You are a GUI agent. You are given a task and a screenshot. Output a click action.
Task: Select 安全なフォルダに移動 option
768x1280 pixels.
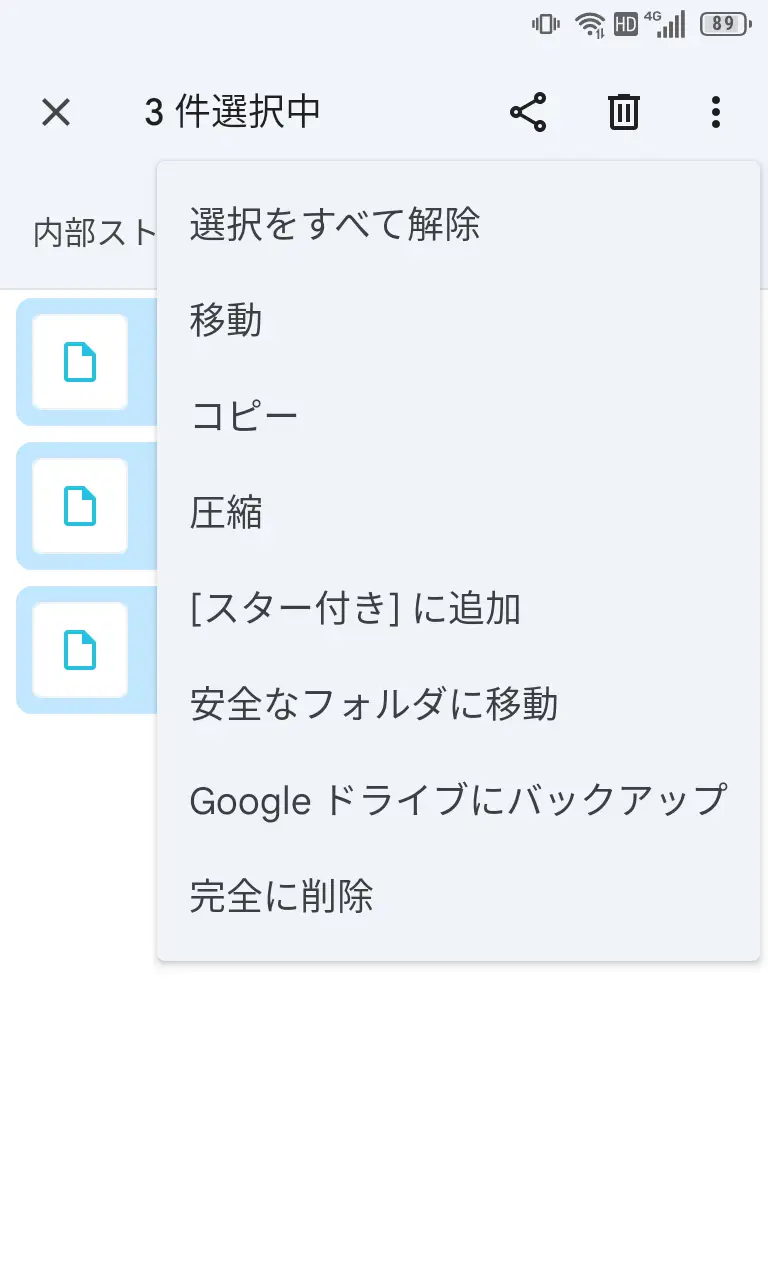coord(374,705)
